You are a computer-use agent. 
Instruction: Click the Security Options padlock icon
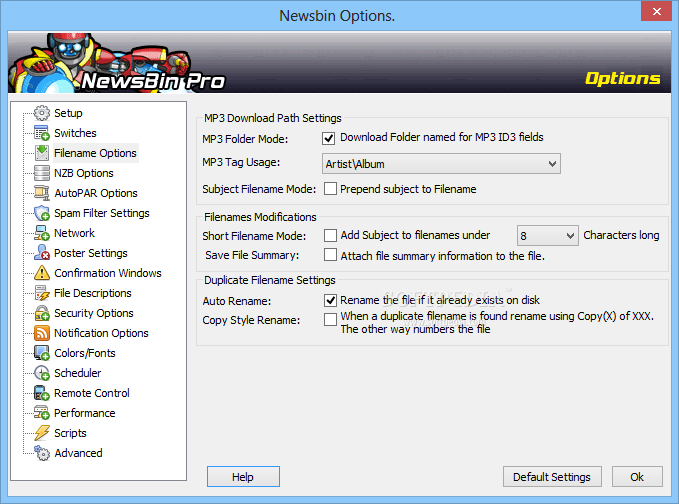pyautogui.click(x=42, y=313)
